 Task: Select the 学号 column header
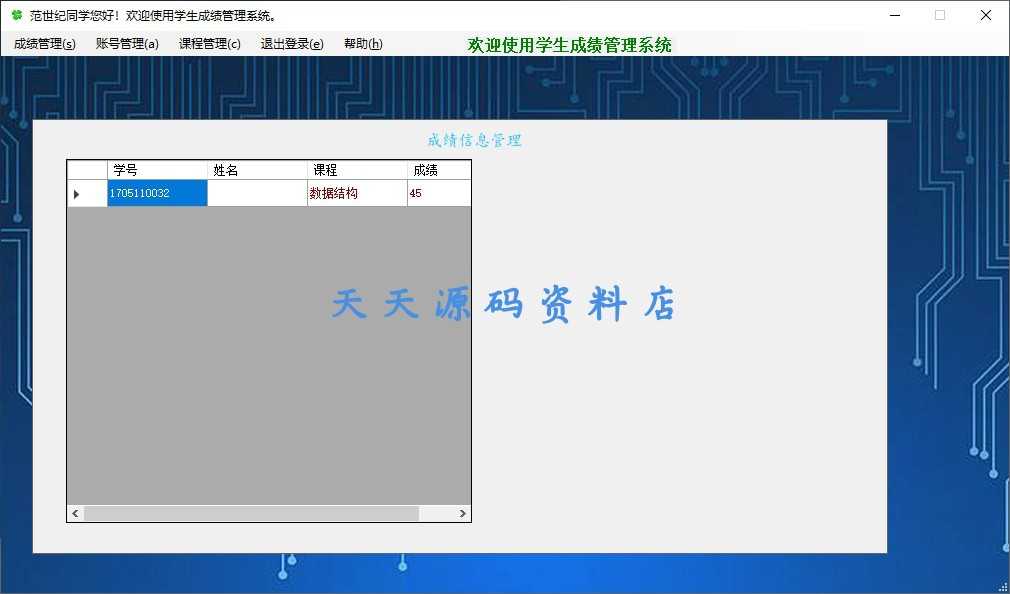point(157,170)
